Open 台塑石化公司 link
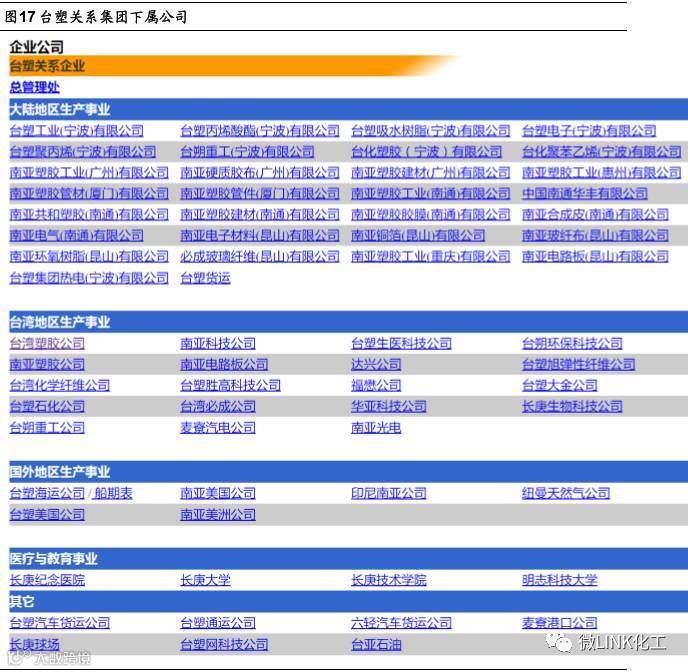The image size is (688, 672). (47, 407)
